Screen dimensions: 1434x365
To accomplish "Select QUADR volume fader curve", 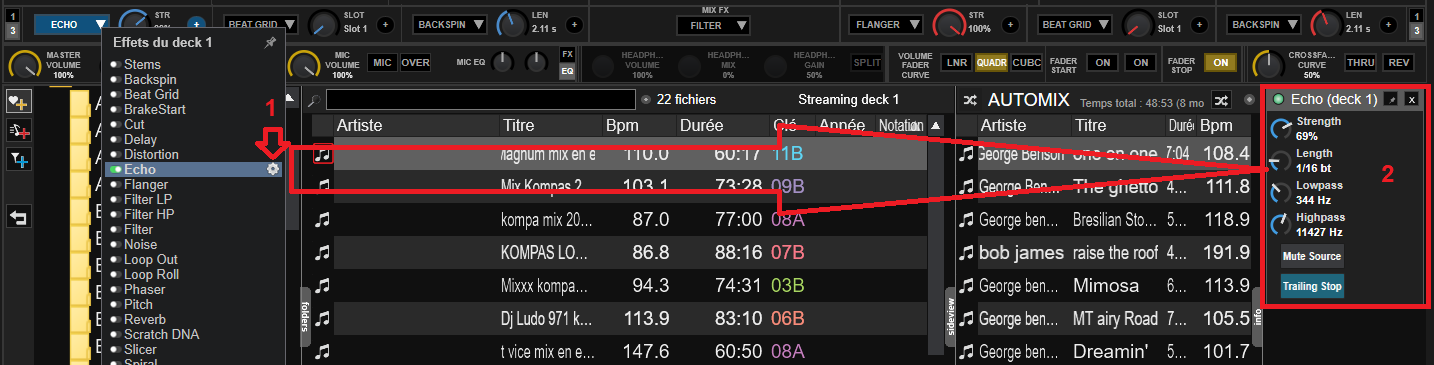I will click(991, 62).
